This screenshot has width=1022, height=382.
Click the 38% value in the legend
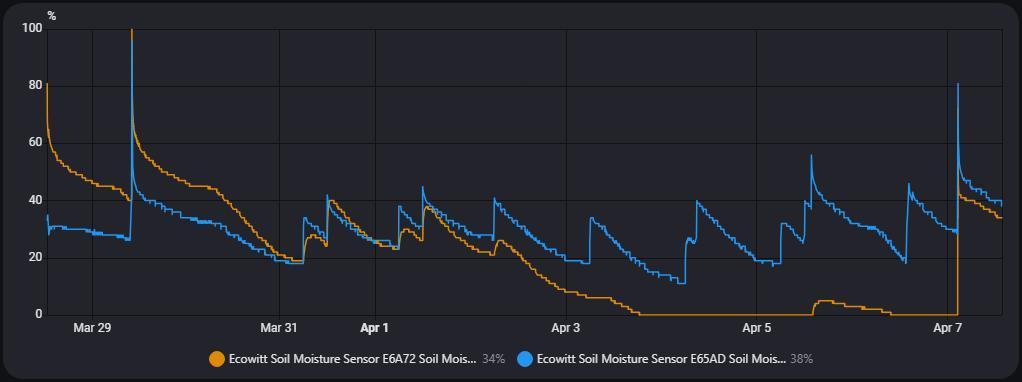(802, 359)
